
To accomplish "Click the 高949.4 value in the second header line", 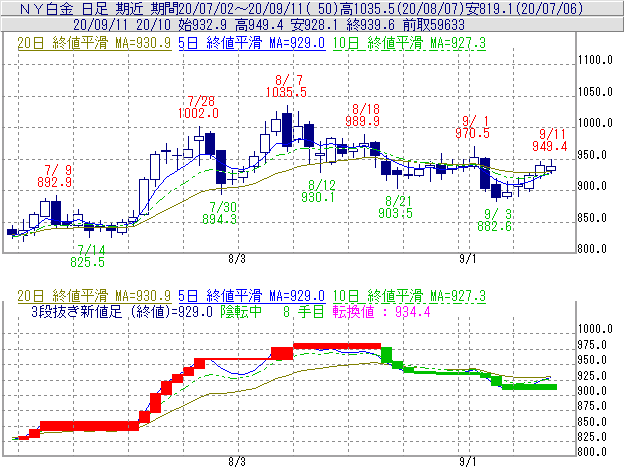I will click(259, 25).
